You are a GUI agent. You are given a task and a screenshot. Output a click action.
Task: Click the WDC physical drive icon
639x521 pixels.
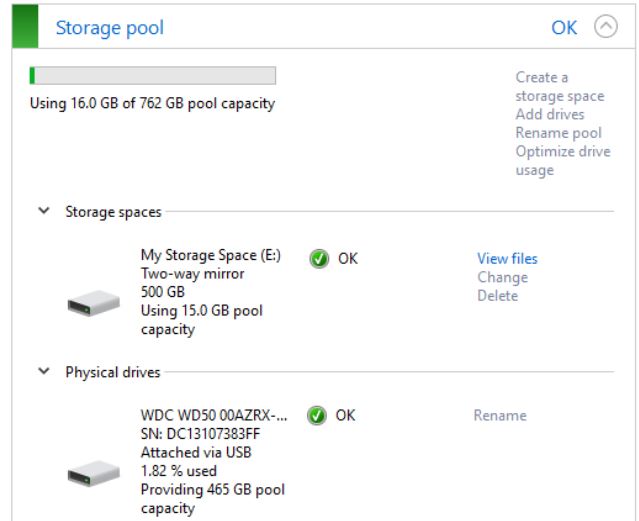tap(93, 473)
